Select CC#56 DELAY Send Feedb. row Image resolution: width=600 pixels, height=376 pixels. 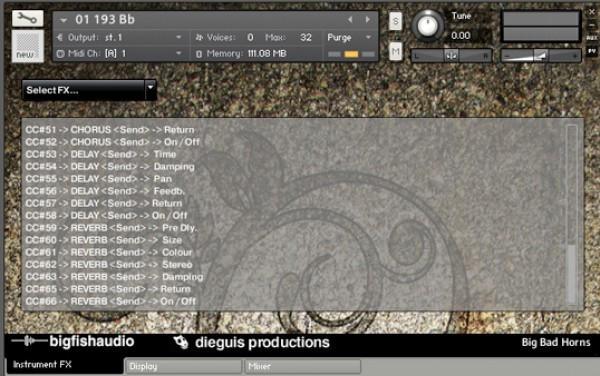coord(105,191)
